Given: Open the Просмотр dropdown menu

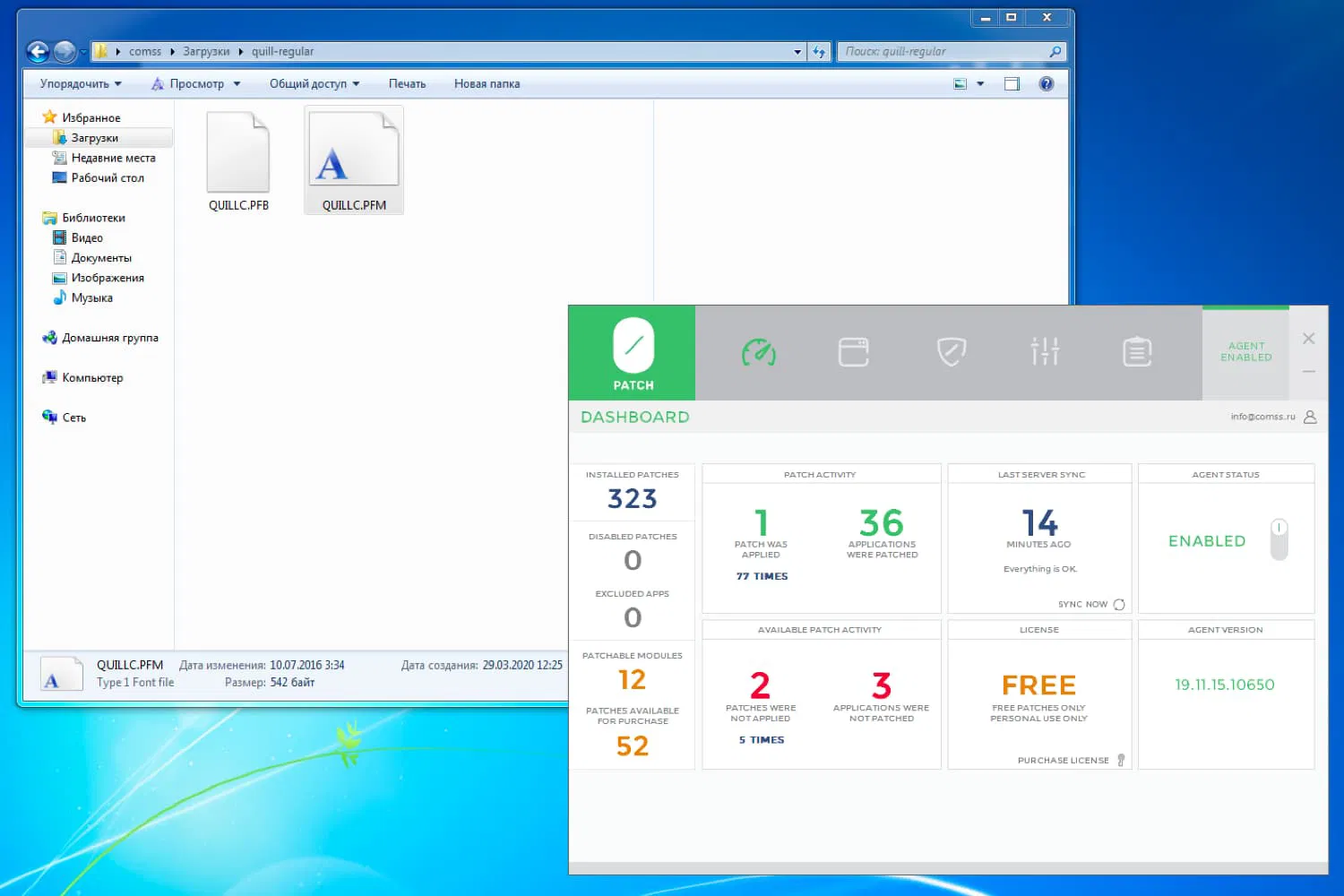Looking at the screenshot, I should click(196, 83).
